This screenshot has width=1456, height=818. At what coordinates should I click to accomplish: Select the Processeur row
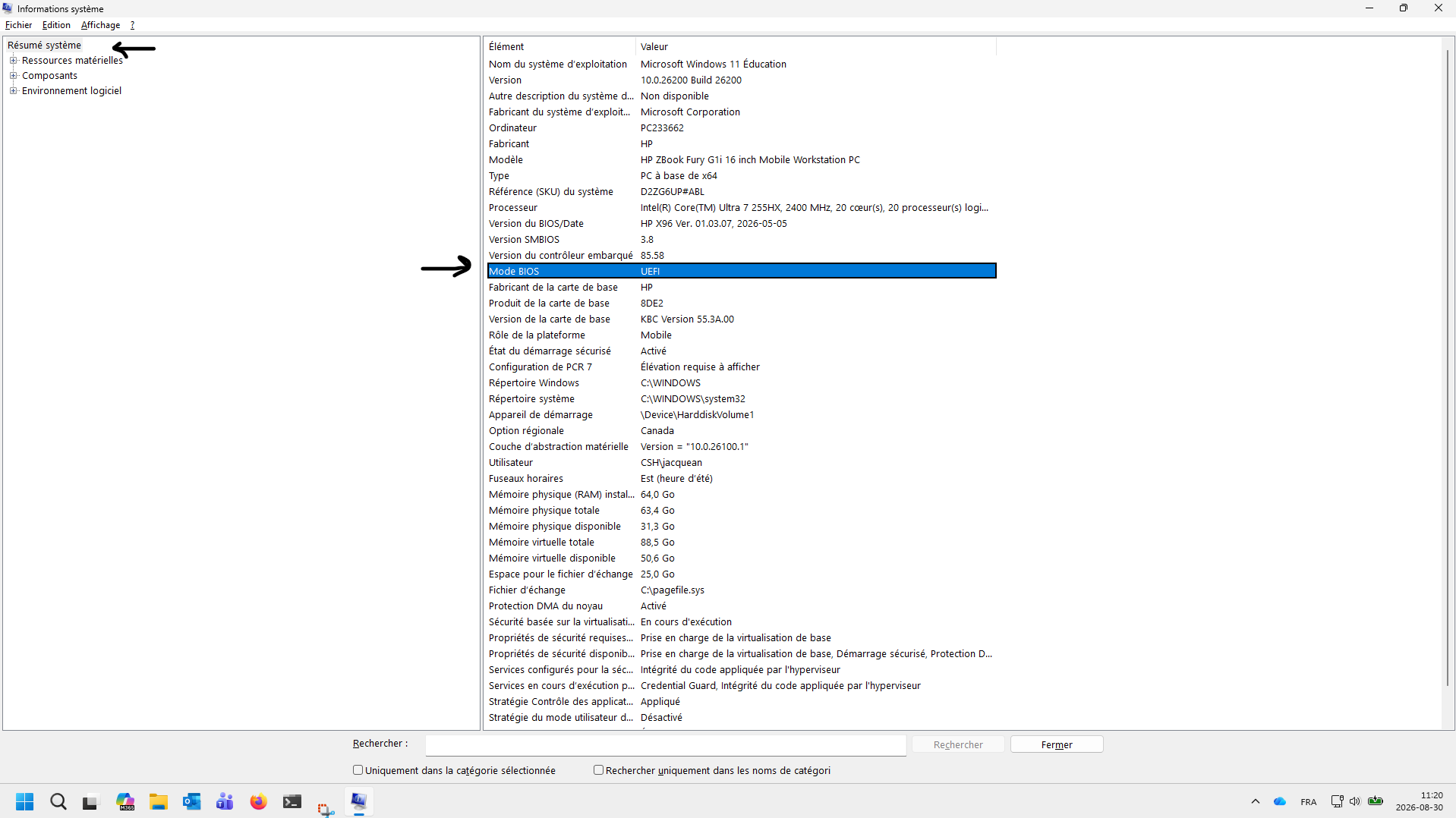tap(741, 207)
